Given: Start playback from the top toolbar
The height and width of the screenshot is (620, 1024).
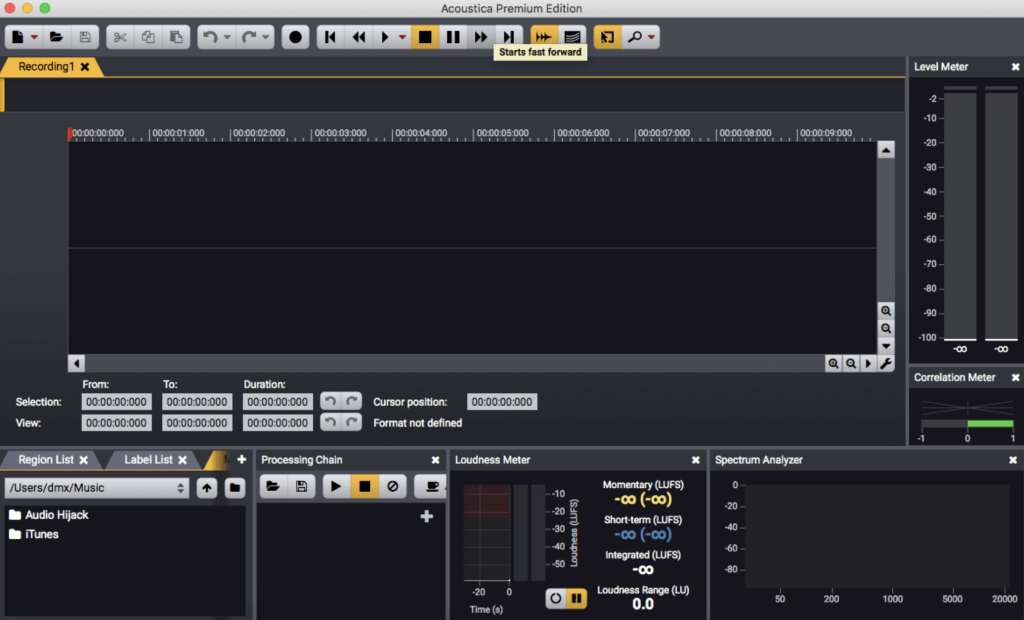Looking at the screenshot, I should click(x=385, y=37).
